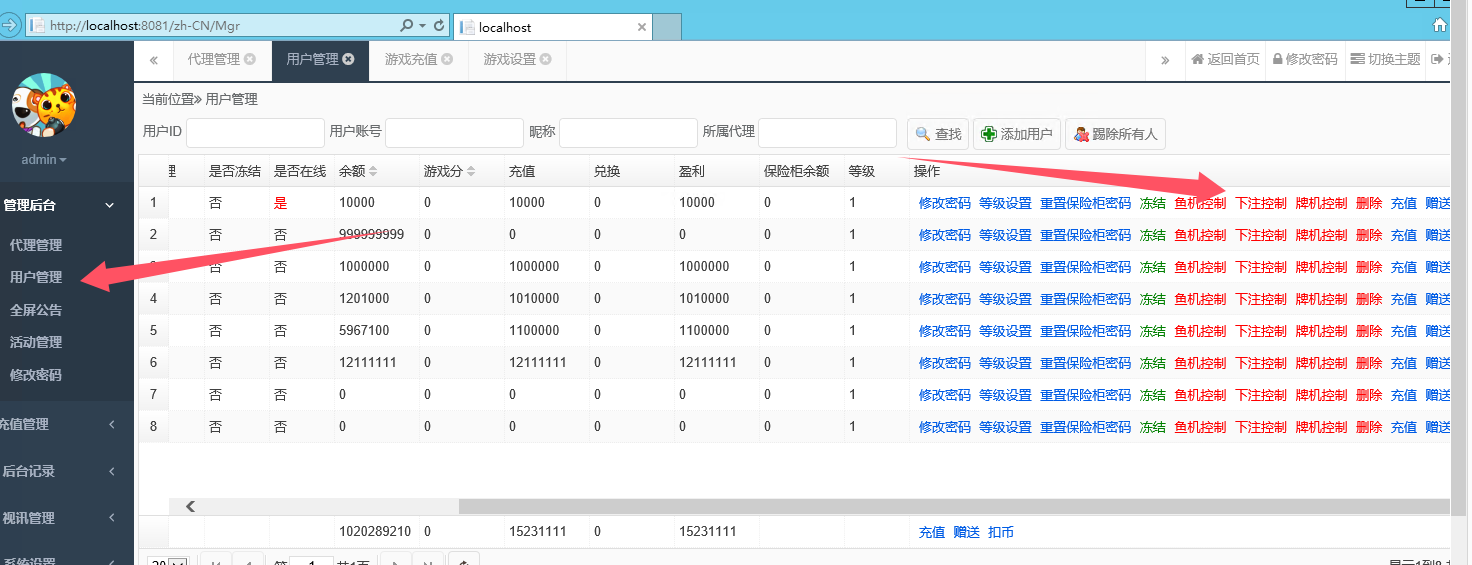Click the 踢除所有人 kick all button

pyautogui.click(x=1115, y=134)
